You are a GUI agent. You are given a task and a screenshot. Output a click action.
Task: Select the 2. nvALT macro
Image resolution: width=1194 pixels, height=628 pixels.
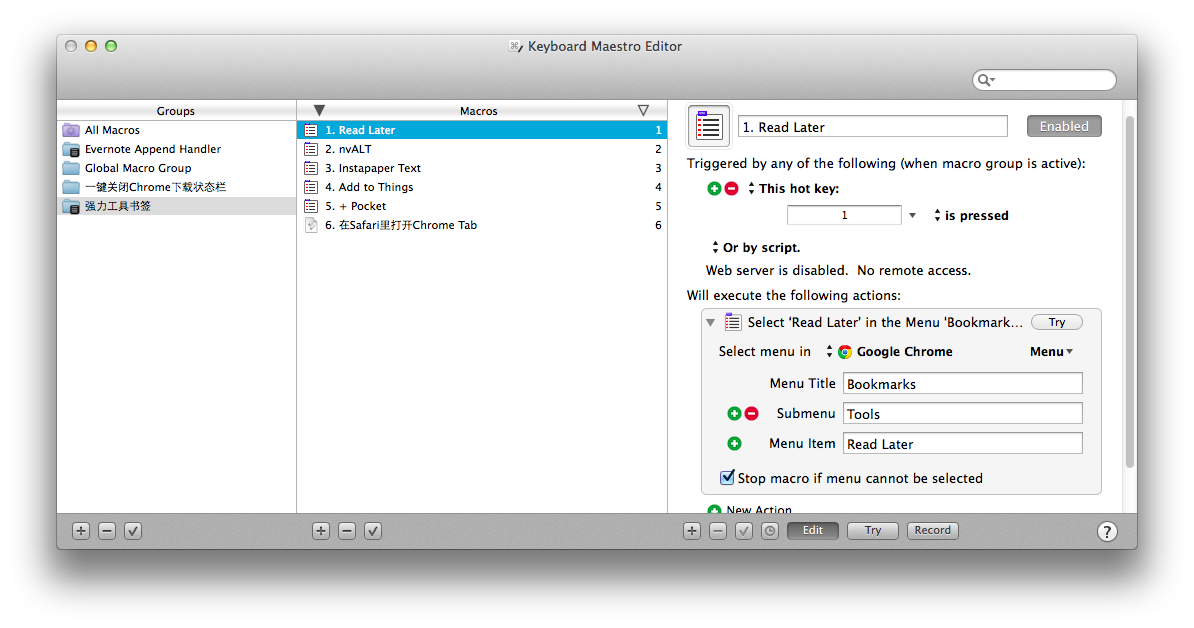pos(482,149)
